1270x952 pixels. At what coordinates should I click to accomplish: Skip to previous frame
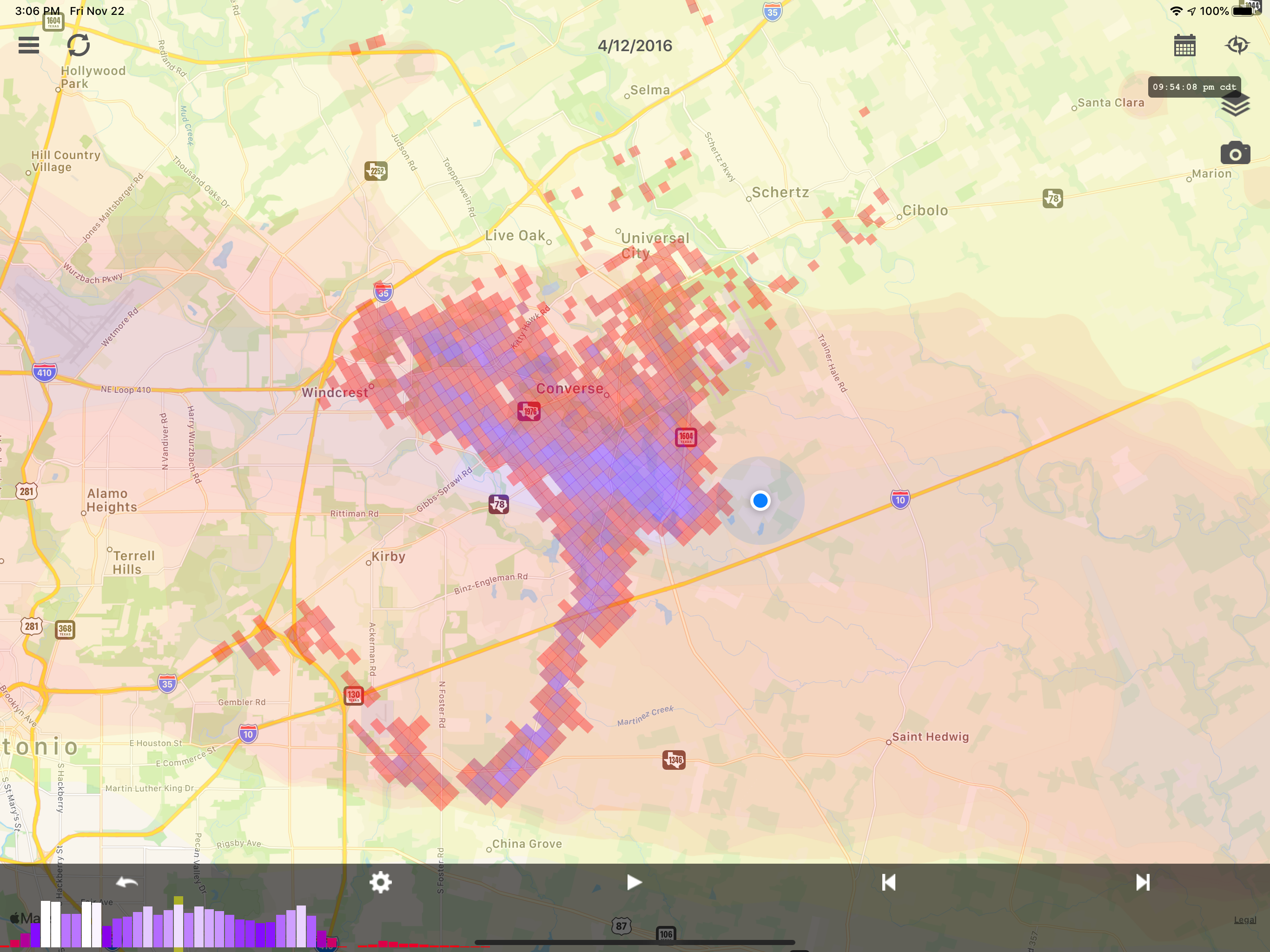click(x=888, y=882)
